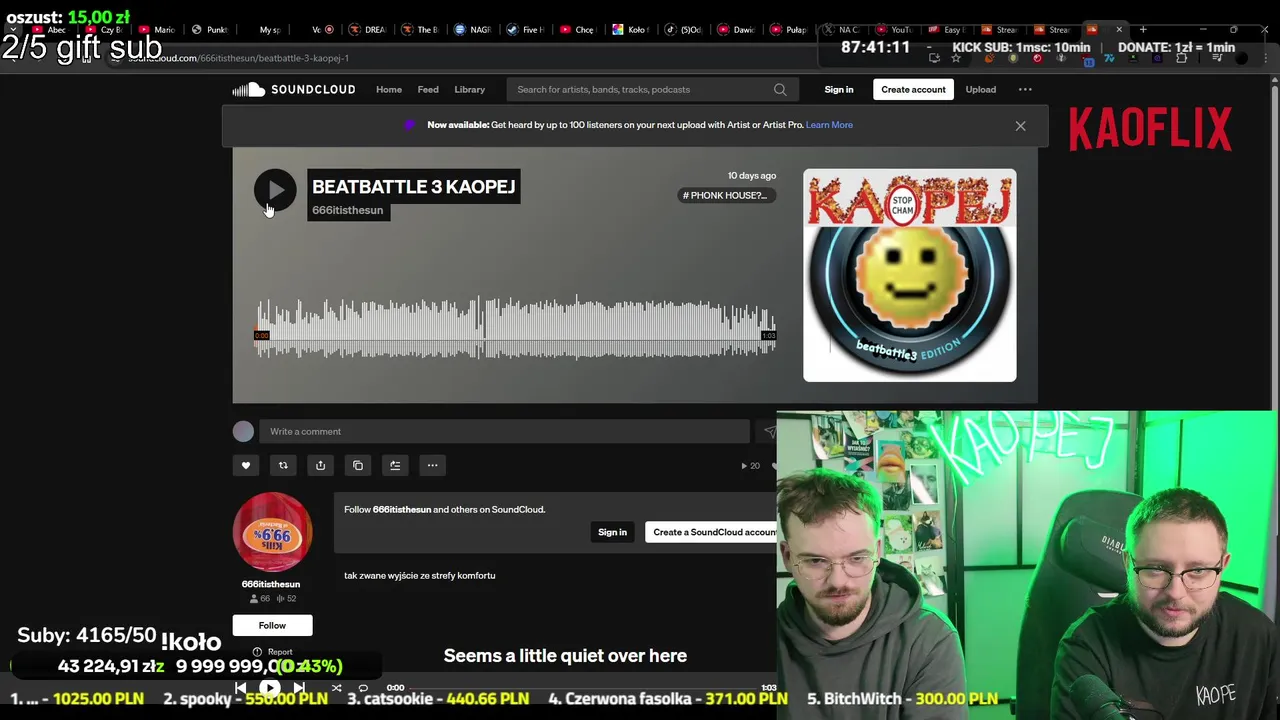This screenshot has height=720, width=1280.
Task: Click the 20 plays count
Action: pos(750,465)
